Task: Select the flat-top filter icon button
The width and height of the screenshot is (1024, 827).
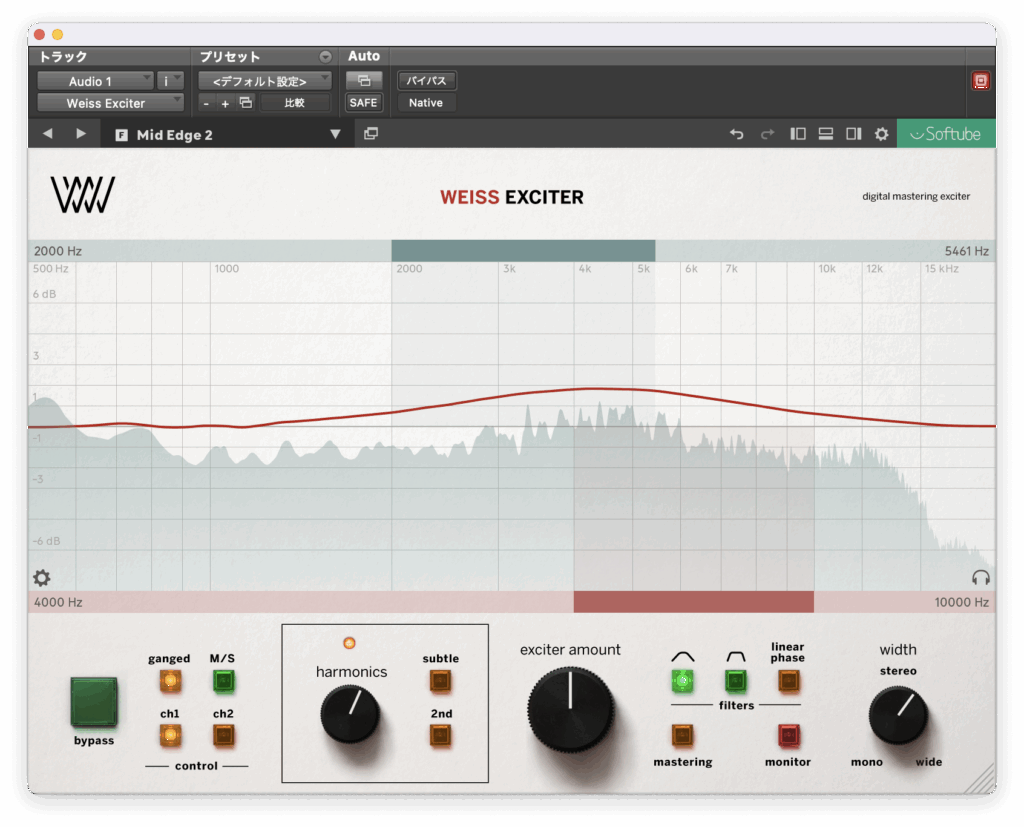Action: (735, 681)
